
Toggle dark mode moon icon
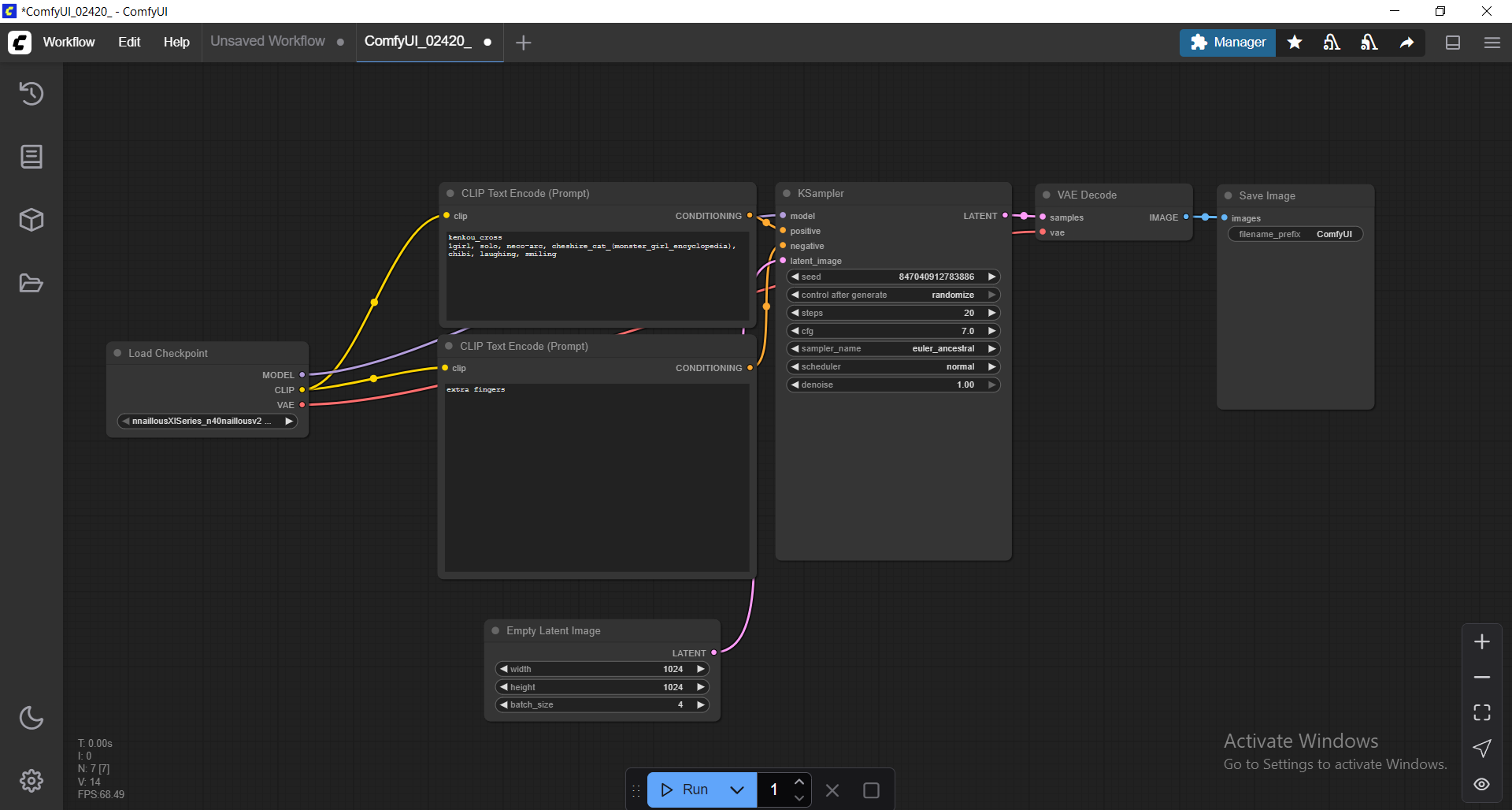tap(31, 718)
